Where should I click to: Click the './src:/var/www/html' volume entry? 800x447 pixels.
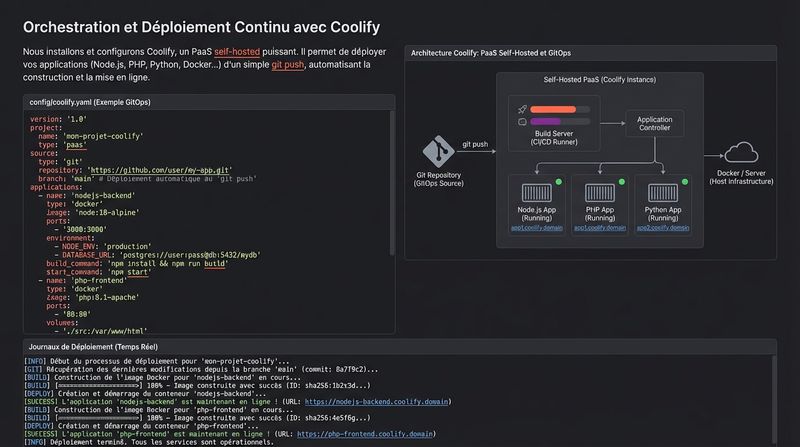tap(101, 331)
